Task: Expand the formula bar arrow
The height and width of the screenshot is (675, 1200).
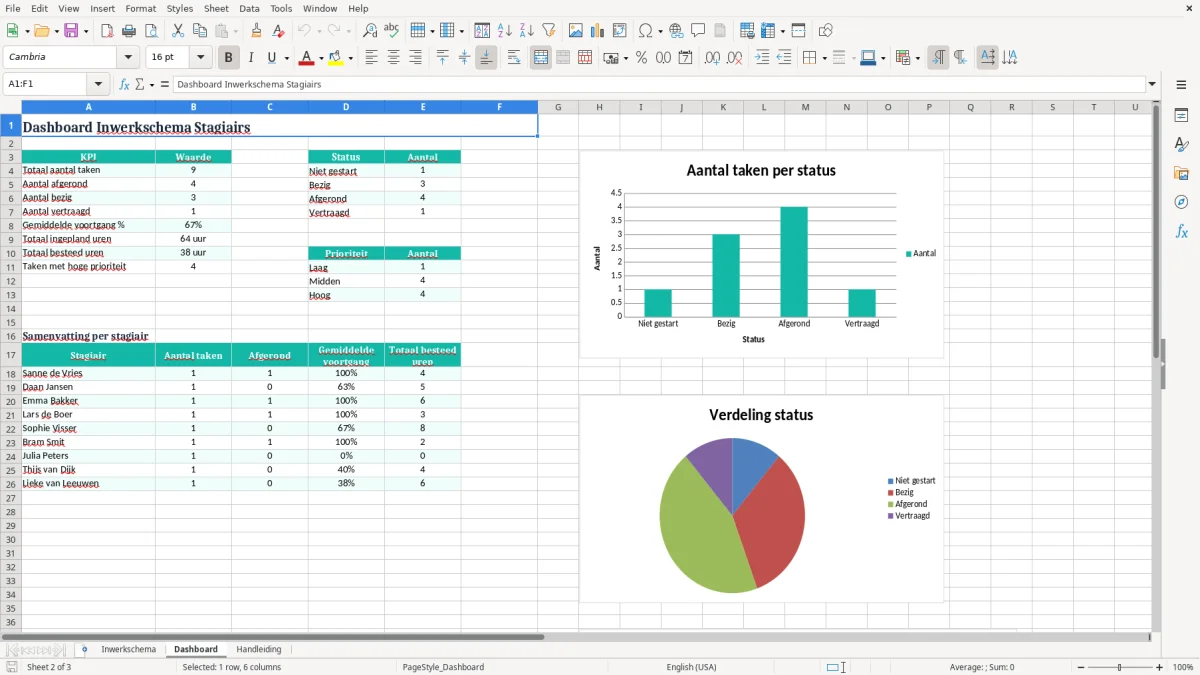Action: click(1152, 85)
